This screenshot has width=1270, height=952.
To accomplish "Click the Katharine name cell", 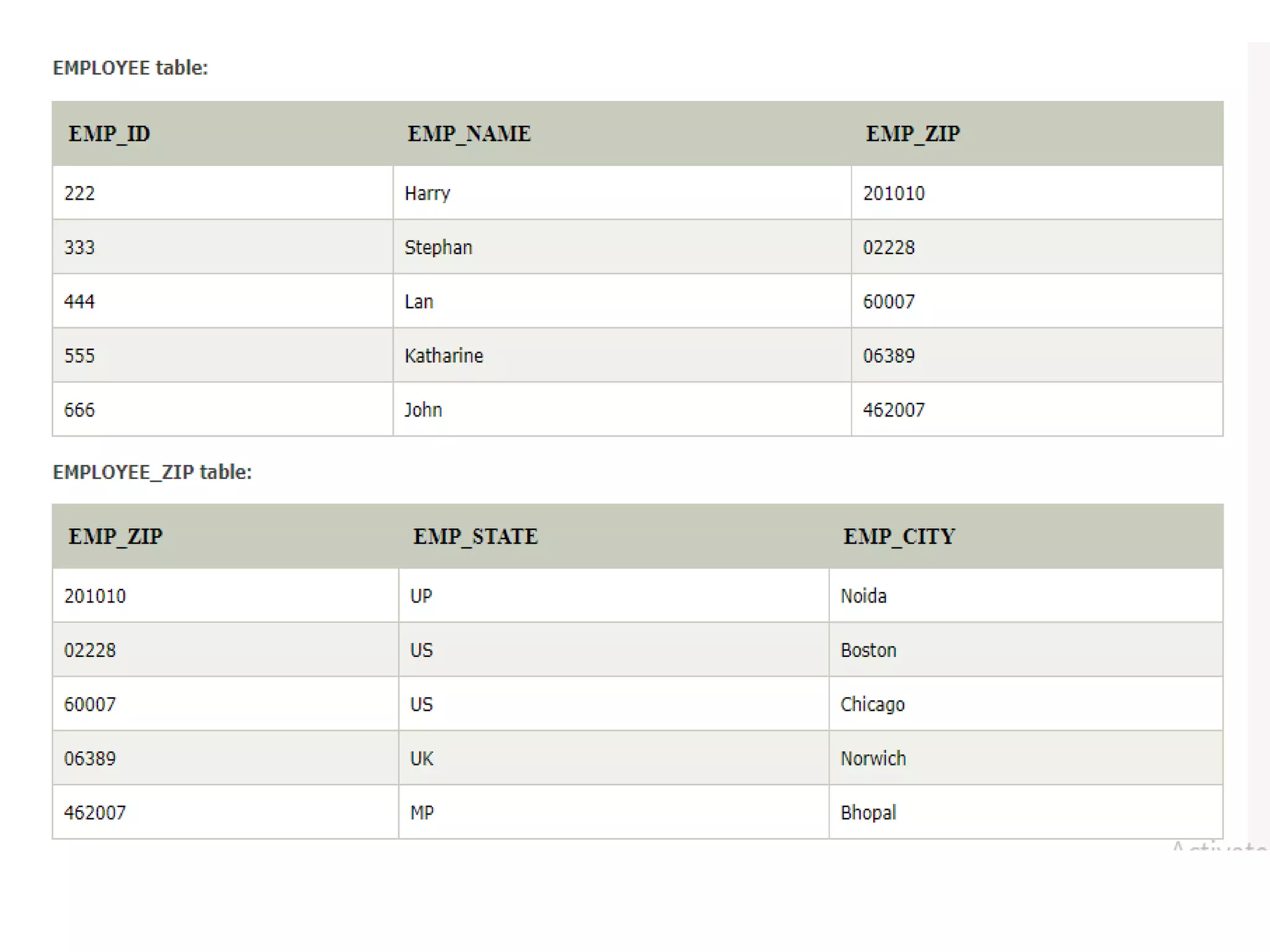I will click(443, 356).
